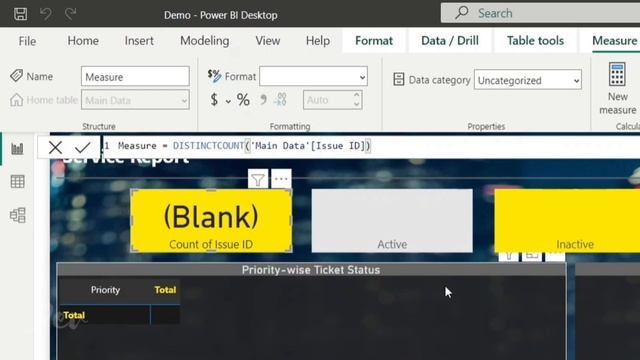Switch to the Home ribbon tab

(83, 41)
